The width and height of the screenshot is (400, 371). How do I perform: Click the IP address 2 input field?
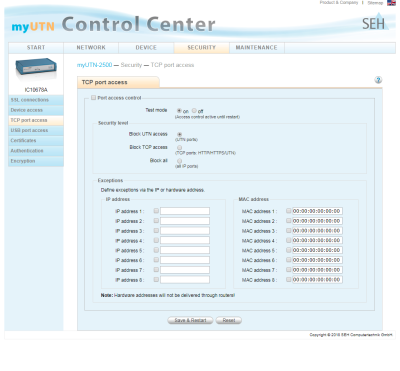(x=185, y=221)
